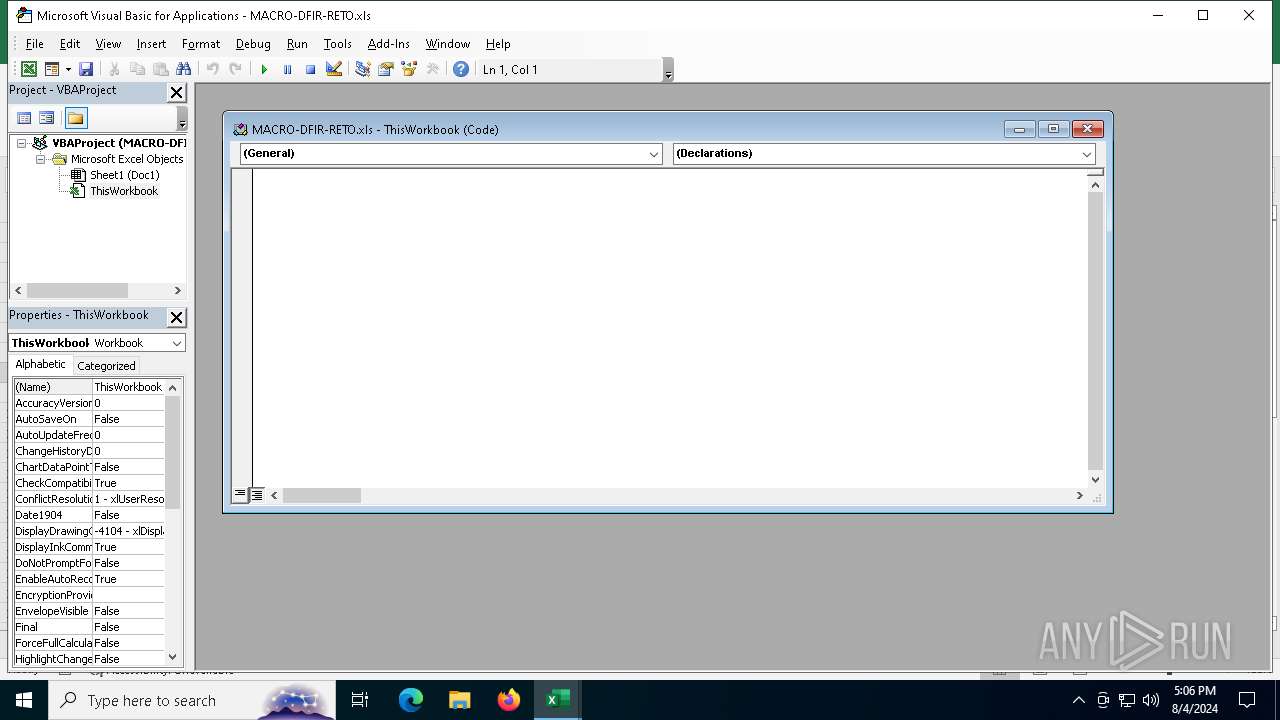Open the Format menu
The image size is (1280, 720).
[201, 44]
